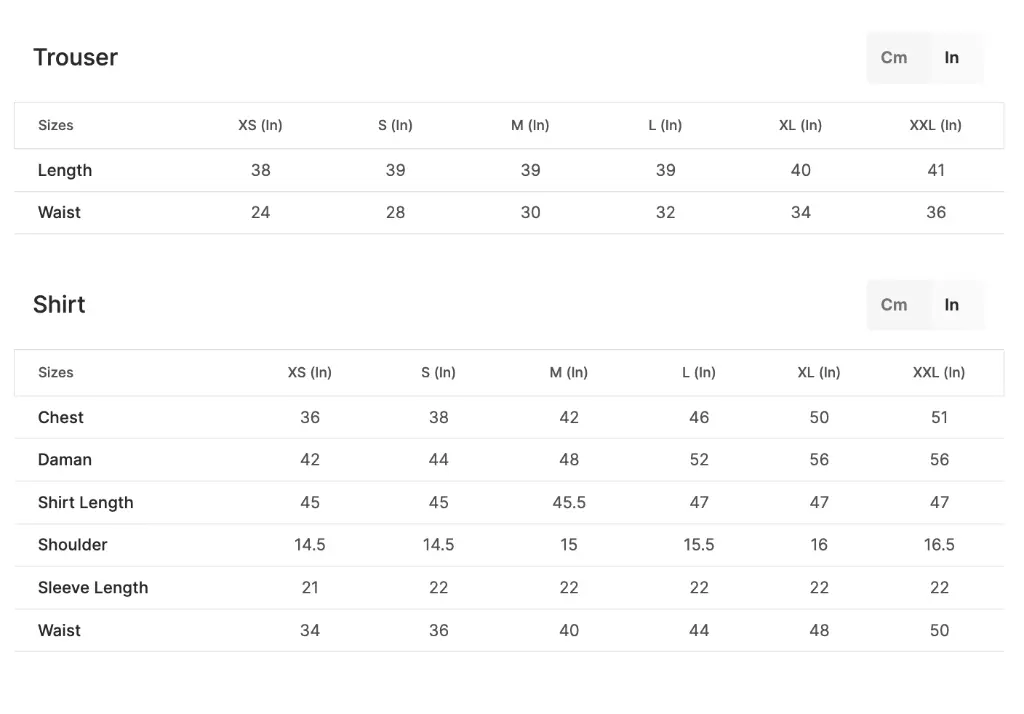This screenshot has height=714, width=1024.
Task: Select the Shirt Length row label
Action: tap(85, 502)
